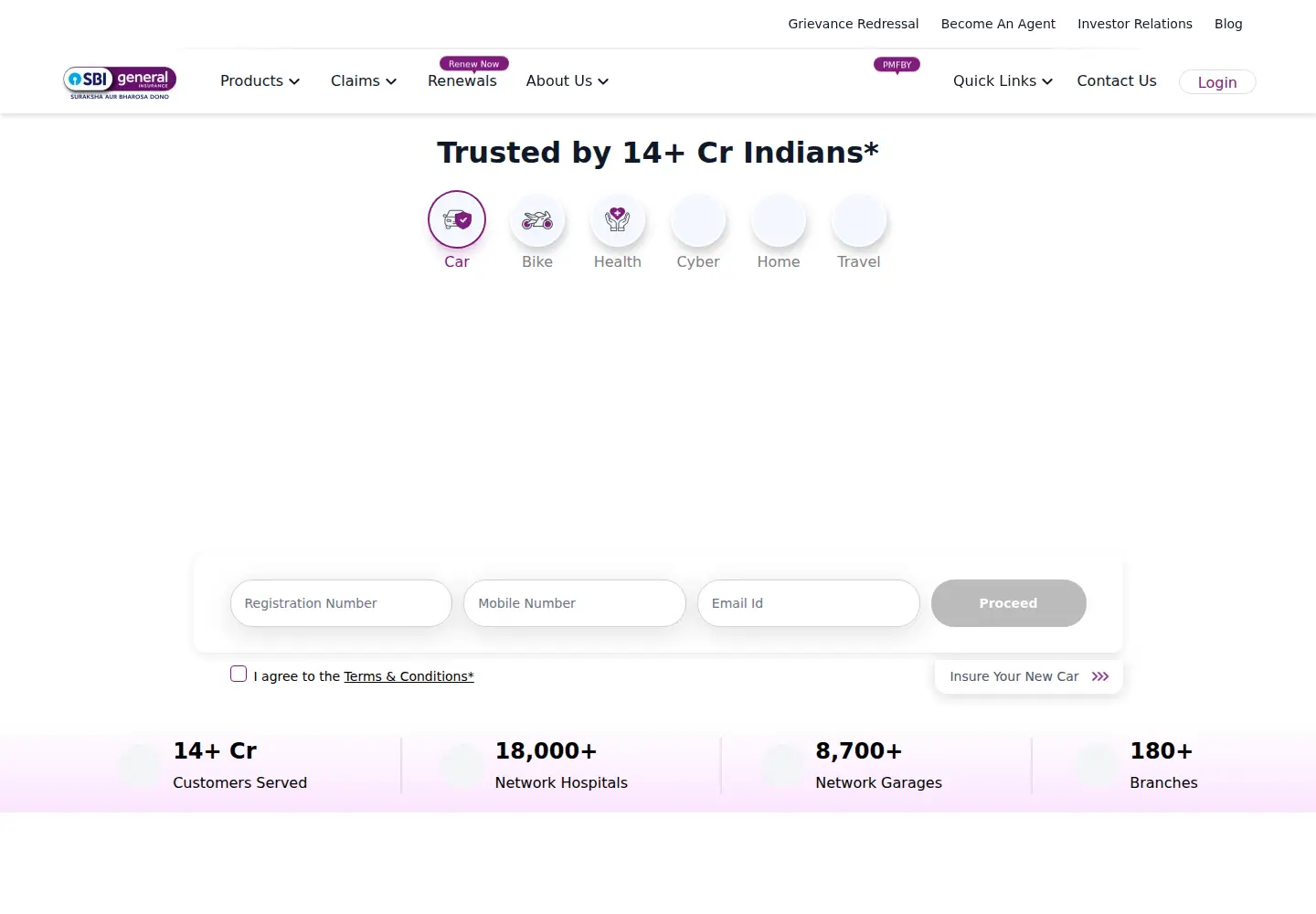Select the Bike insurance icon

point(537,219)
